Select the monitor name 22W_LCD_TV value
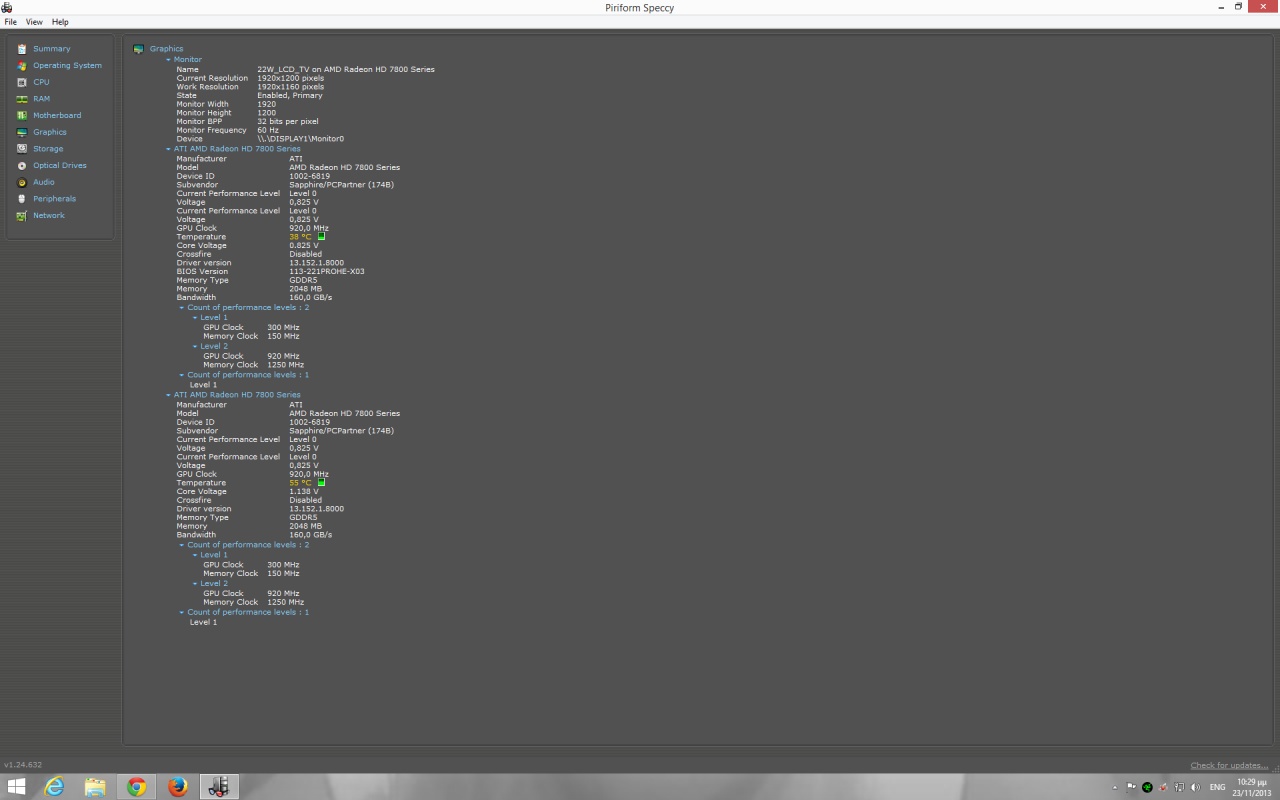 point(346,70)
